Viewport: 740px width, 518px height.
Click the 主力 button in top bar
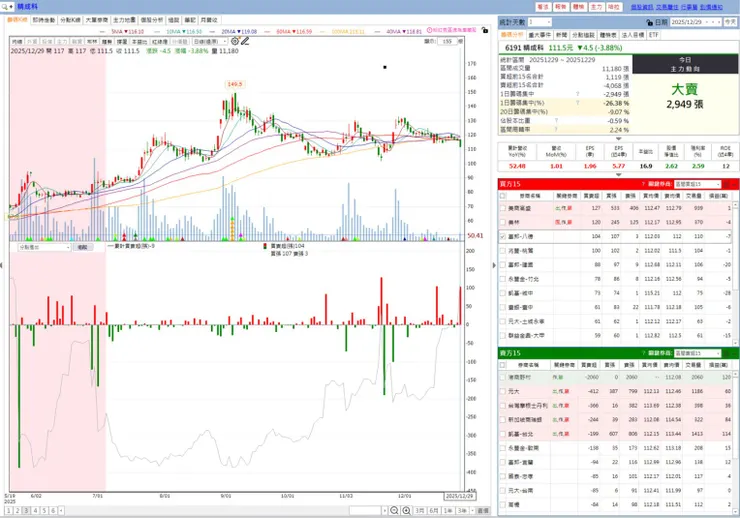pos(597,7)
